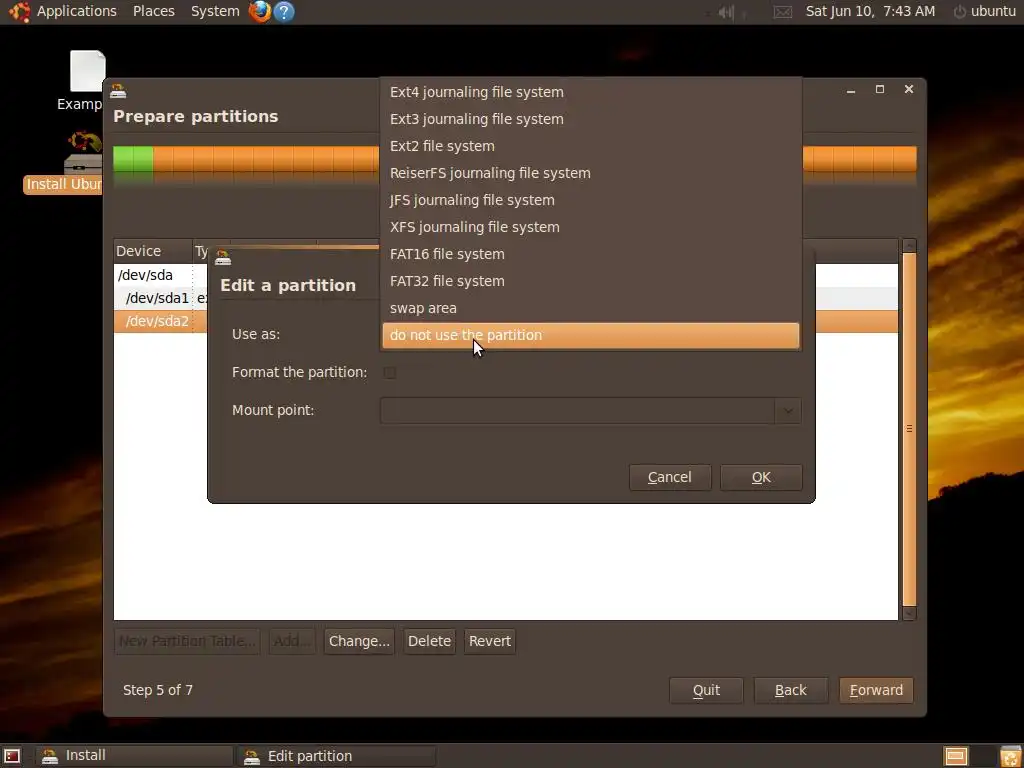Click the Revert button
Viewport: 1024px width, 768px height.
pyautogui.click(x=490, y=641)
